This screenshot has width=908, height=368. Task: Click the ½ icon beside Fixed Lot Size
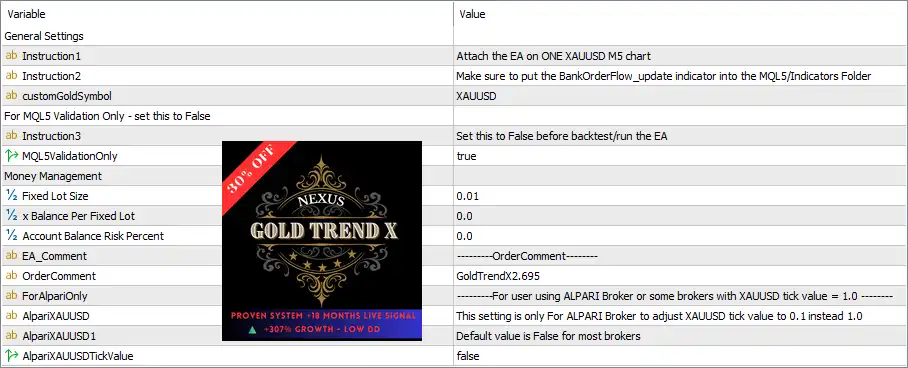[x=12, y=196]
